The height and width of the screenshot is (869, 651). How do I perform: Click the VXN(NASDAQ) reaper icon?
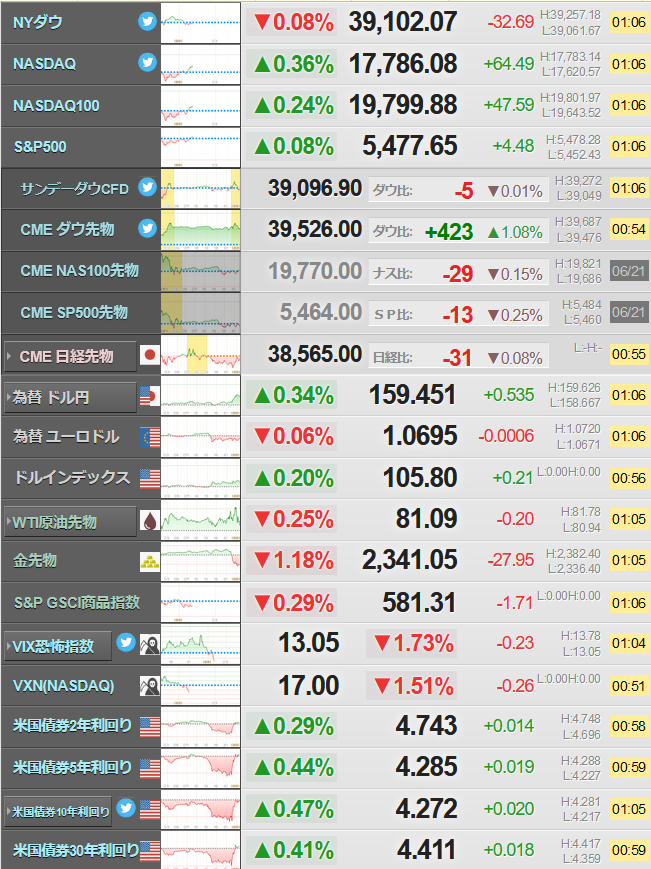(150, 686)
